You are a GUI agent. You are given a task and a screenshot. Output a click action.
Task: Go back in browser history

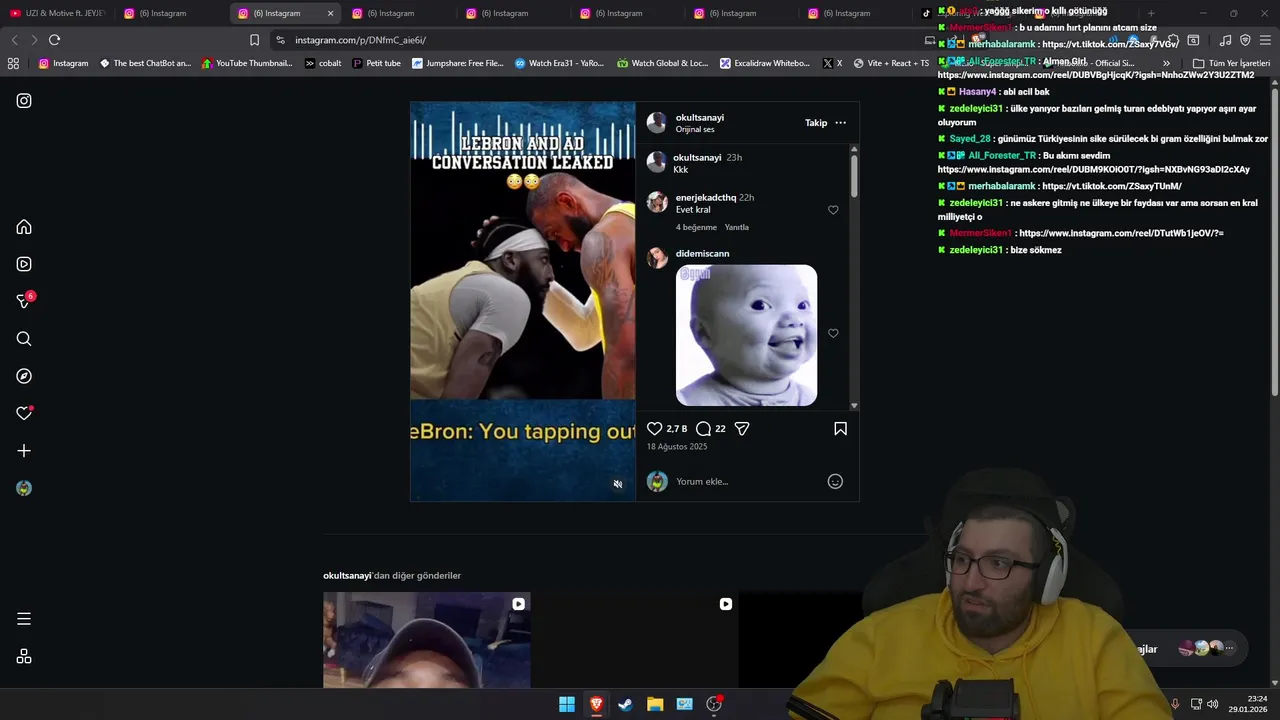coord(14,40)
